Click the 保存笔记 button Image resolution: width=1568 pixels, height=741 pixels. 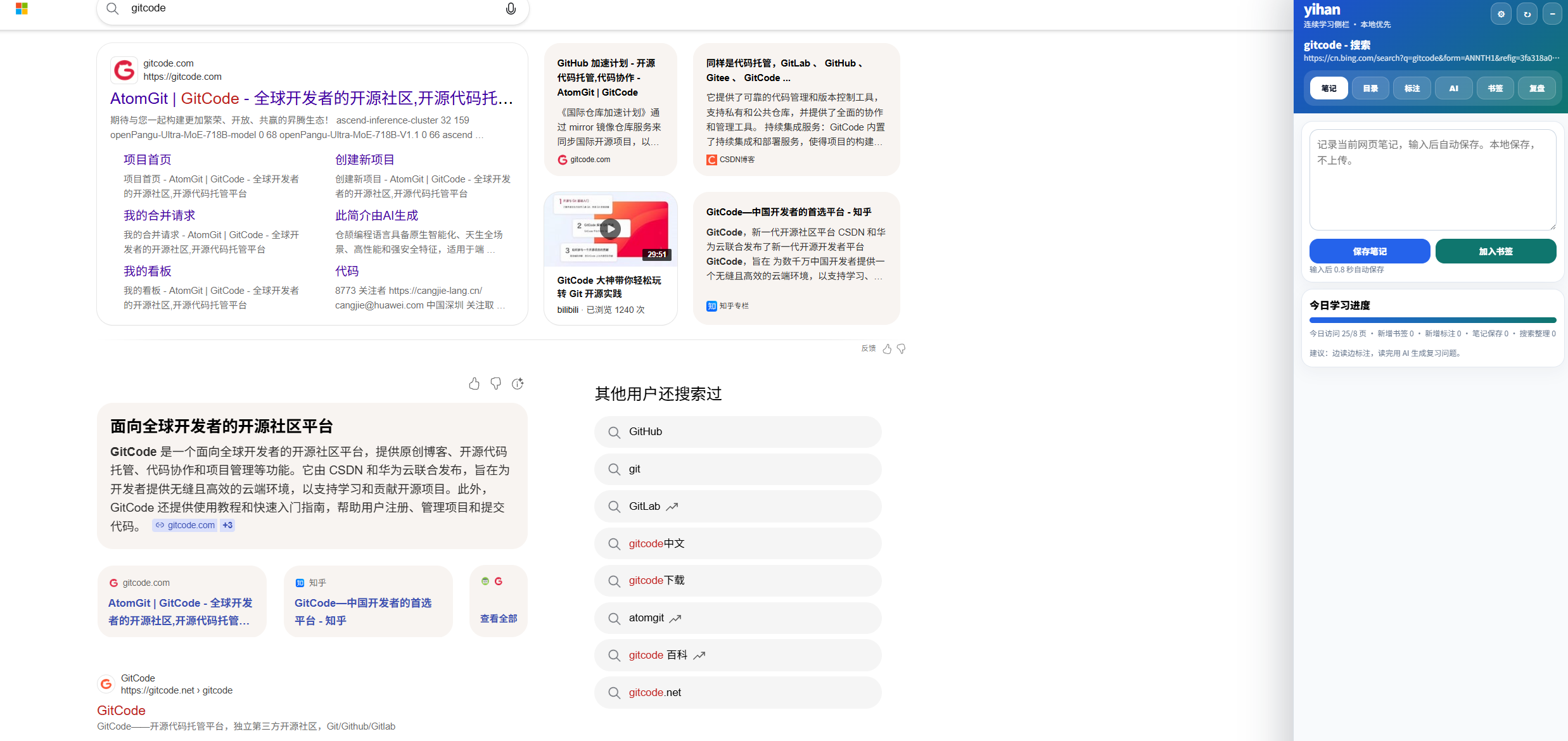pos(1369,251)
